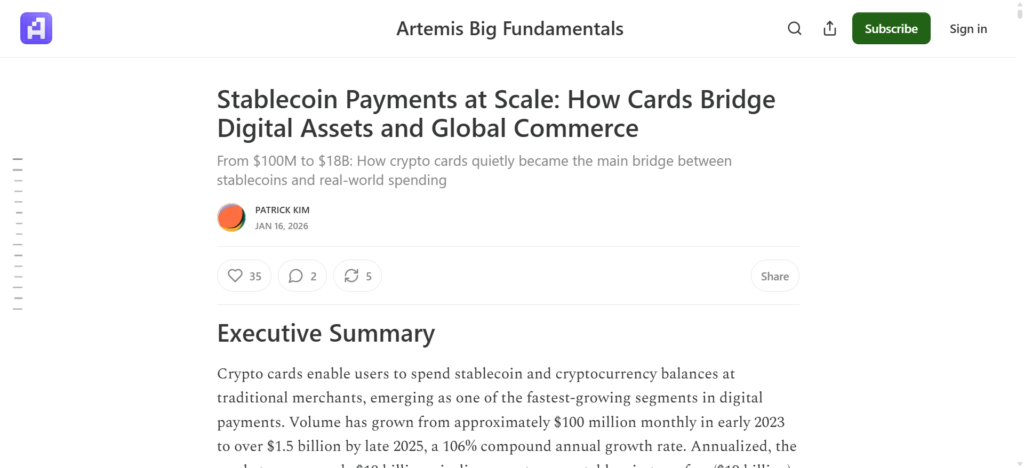Like the post via heart icon
The image size is (1024, 468).
(235, 276)
